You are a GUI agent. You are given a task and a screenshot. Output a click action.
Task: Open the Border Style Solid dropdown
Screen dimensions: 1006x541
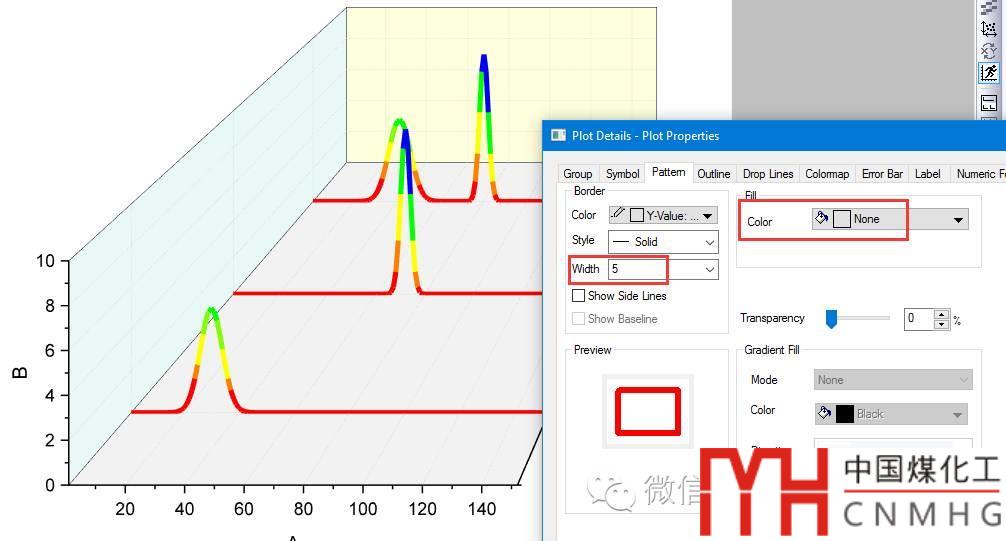coord(663,242)
